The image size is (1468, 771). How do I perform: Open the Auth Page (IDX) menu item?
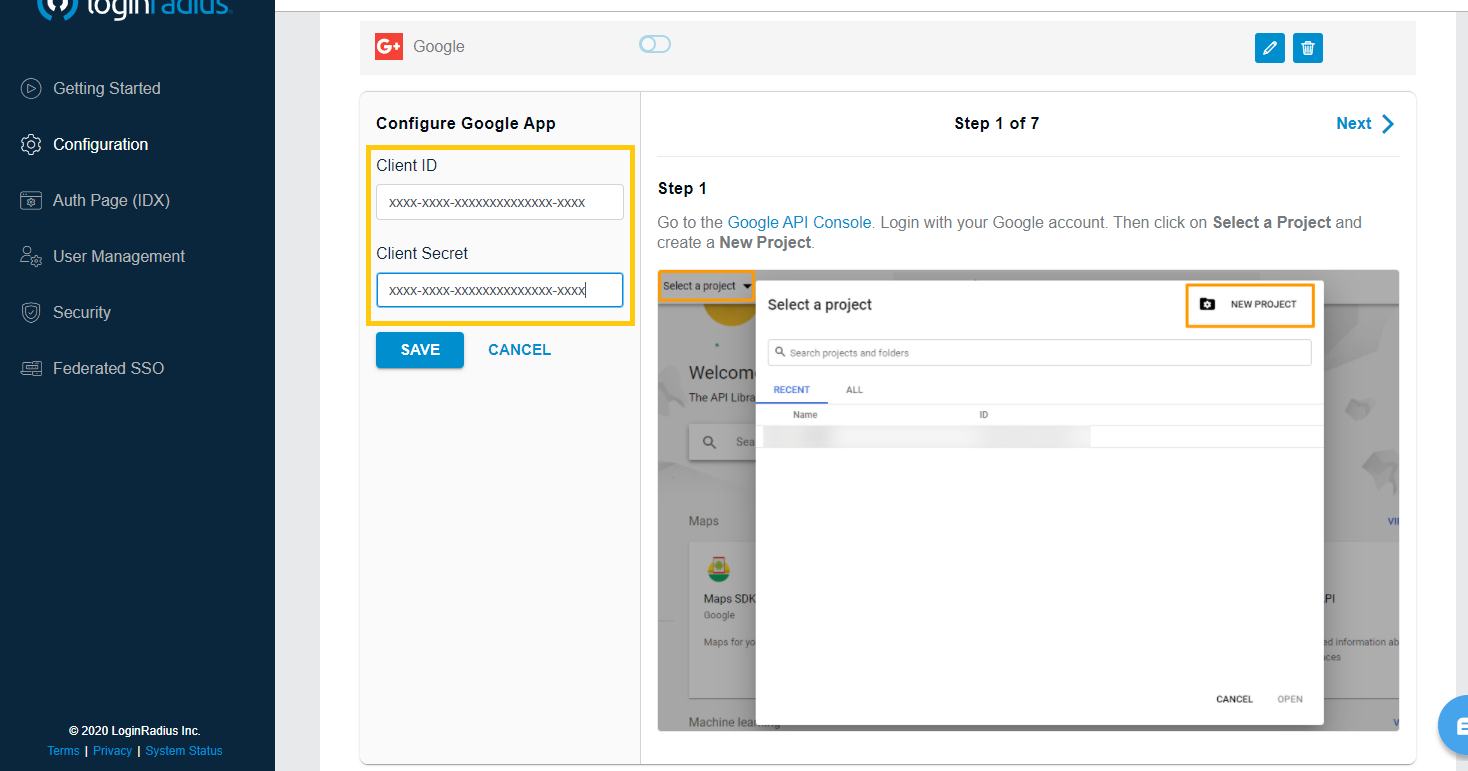111,201
